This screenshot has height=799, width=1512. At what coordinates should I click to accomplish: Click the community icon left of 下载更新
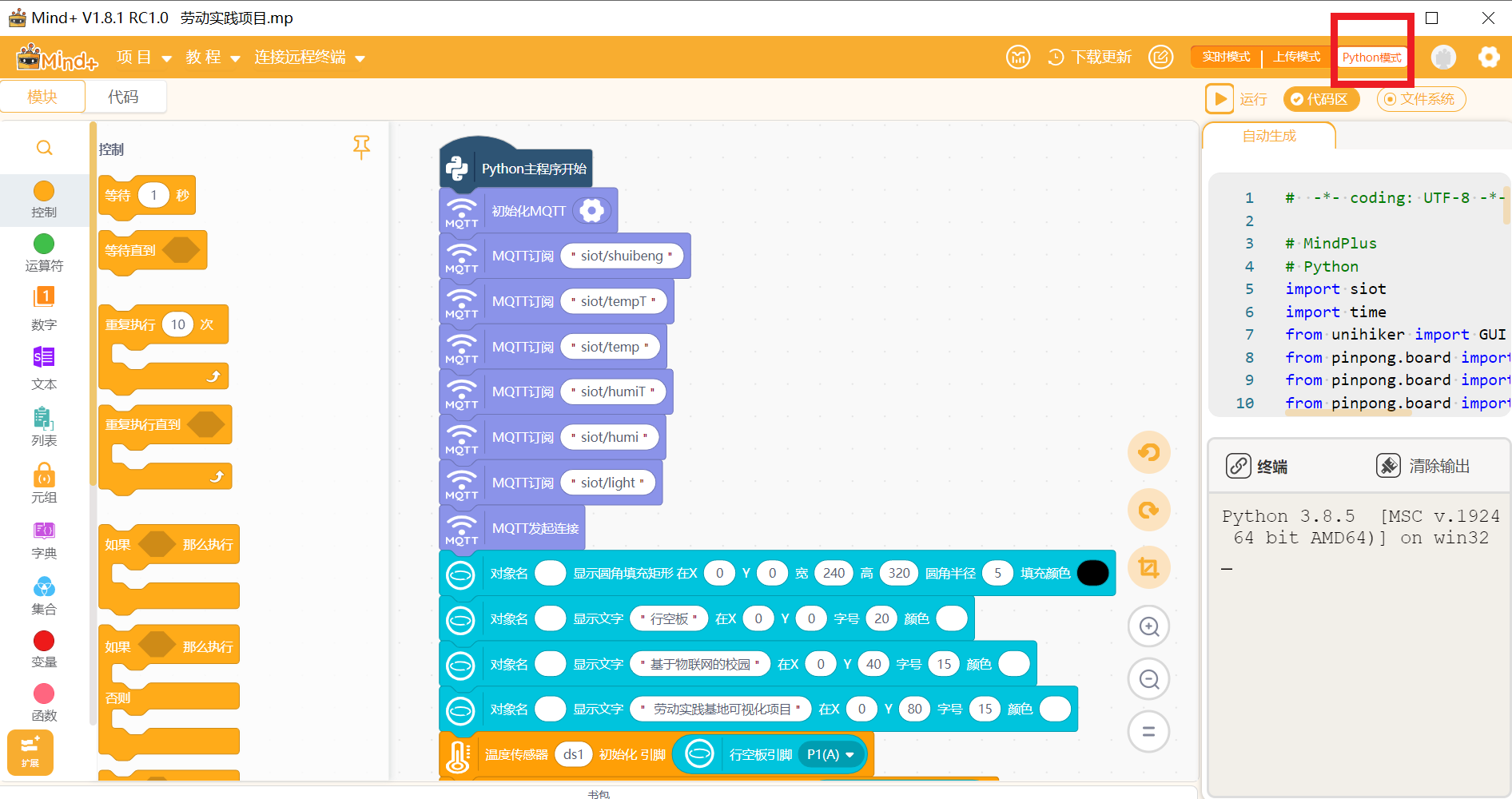coord(1018,58)
